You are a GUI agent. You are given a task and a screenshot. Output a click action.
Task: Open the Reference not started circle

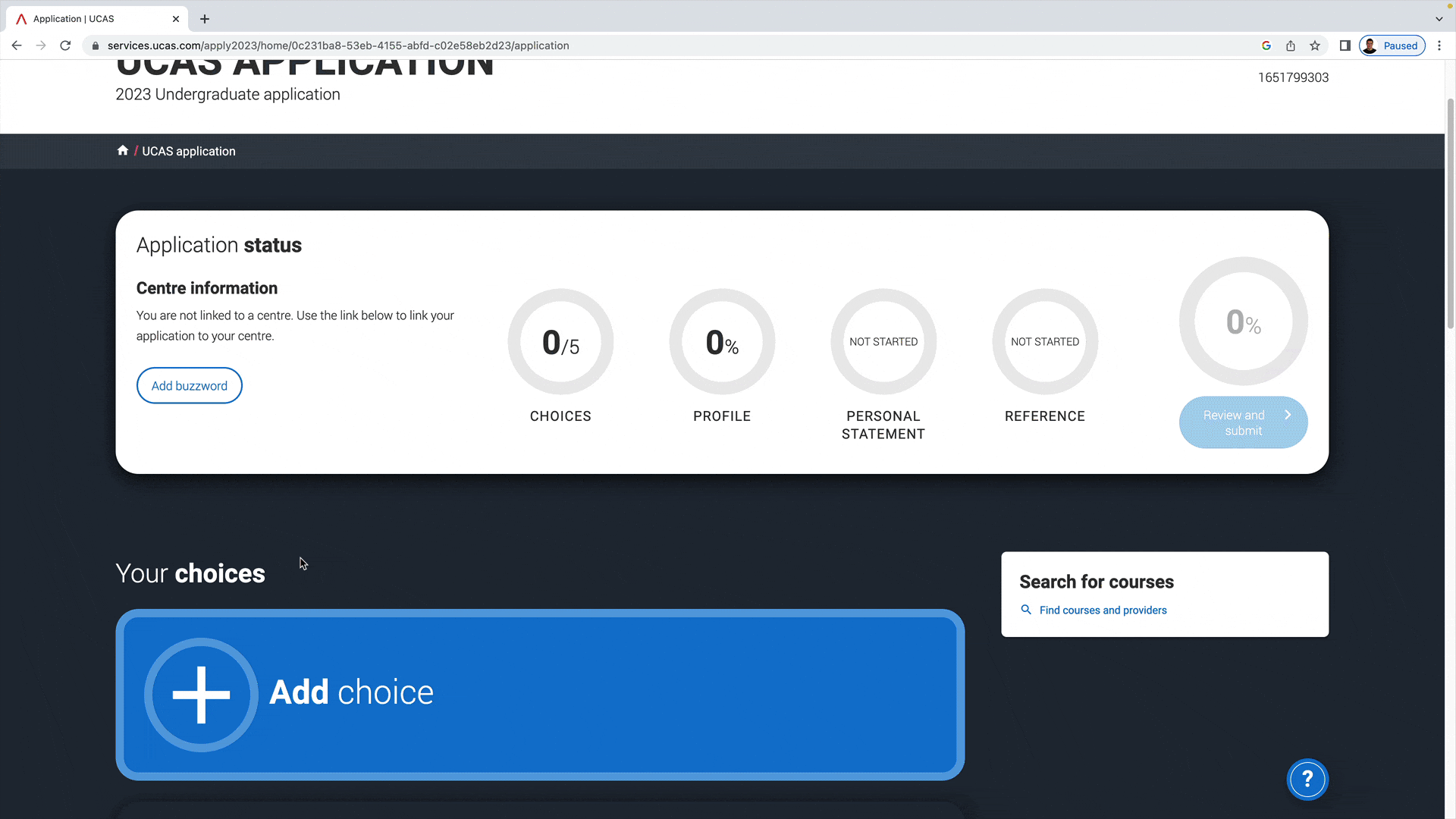(1045, 342)
